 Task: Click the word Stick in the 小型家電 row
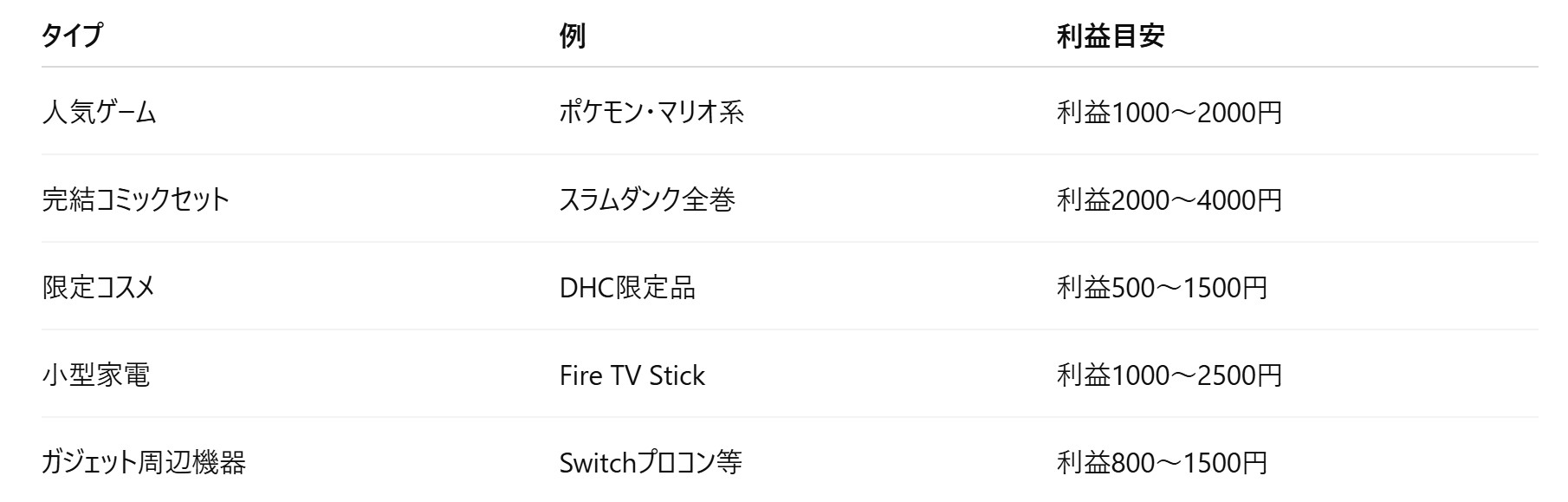click(677, 375)
